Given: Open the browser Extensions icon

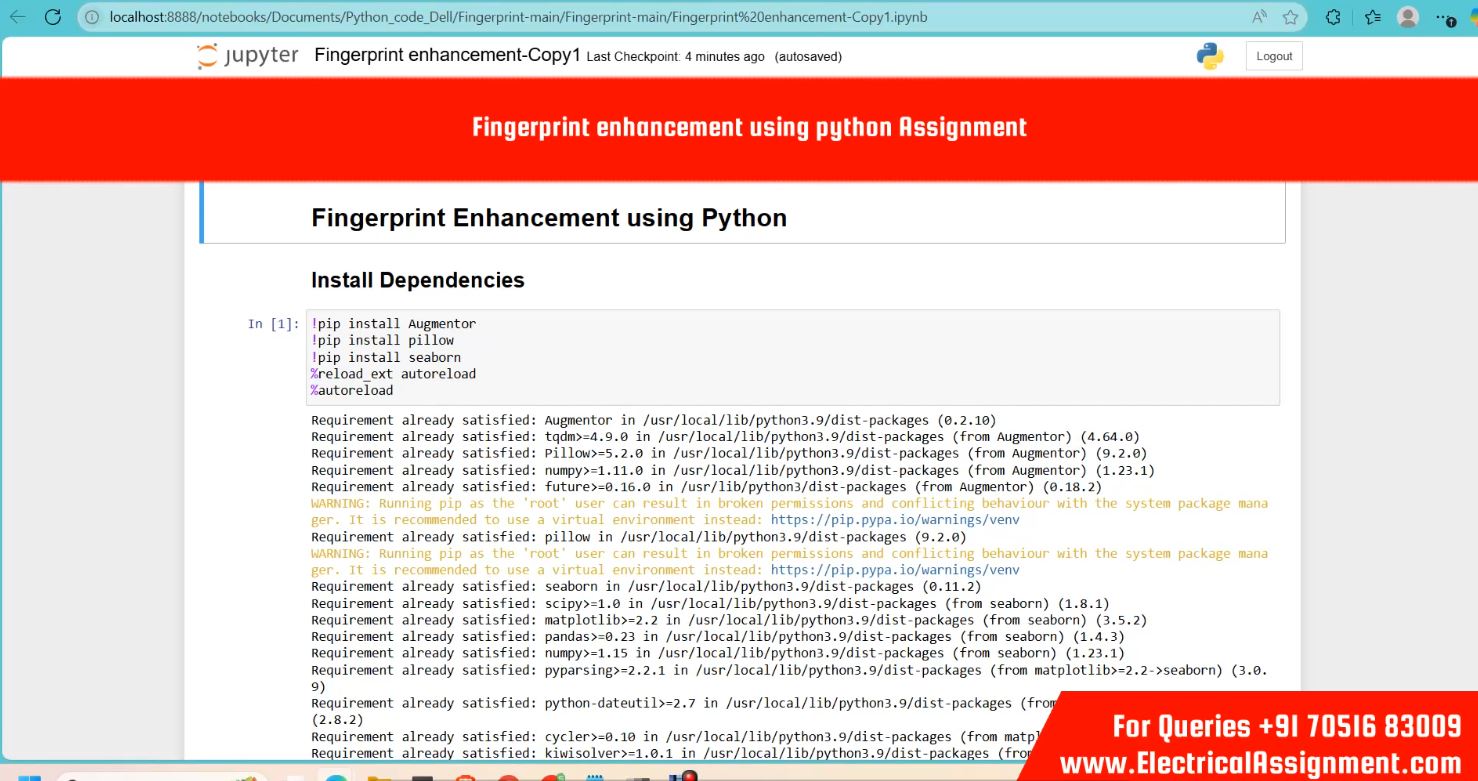Looking at the screenshot, I should click(1333, 17).
